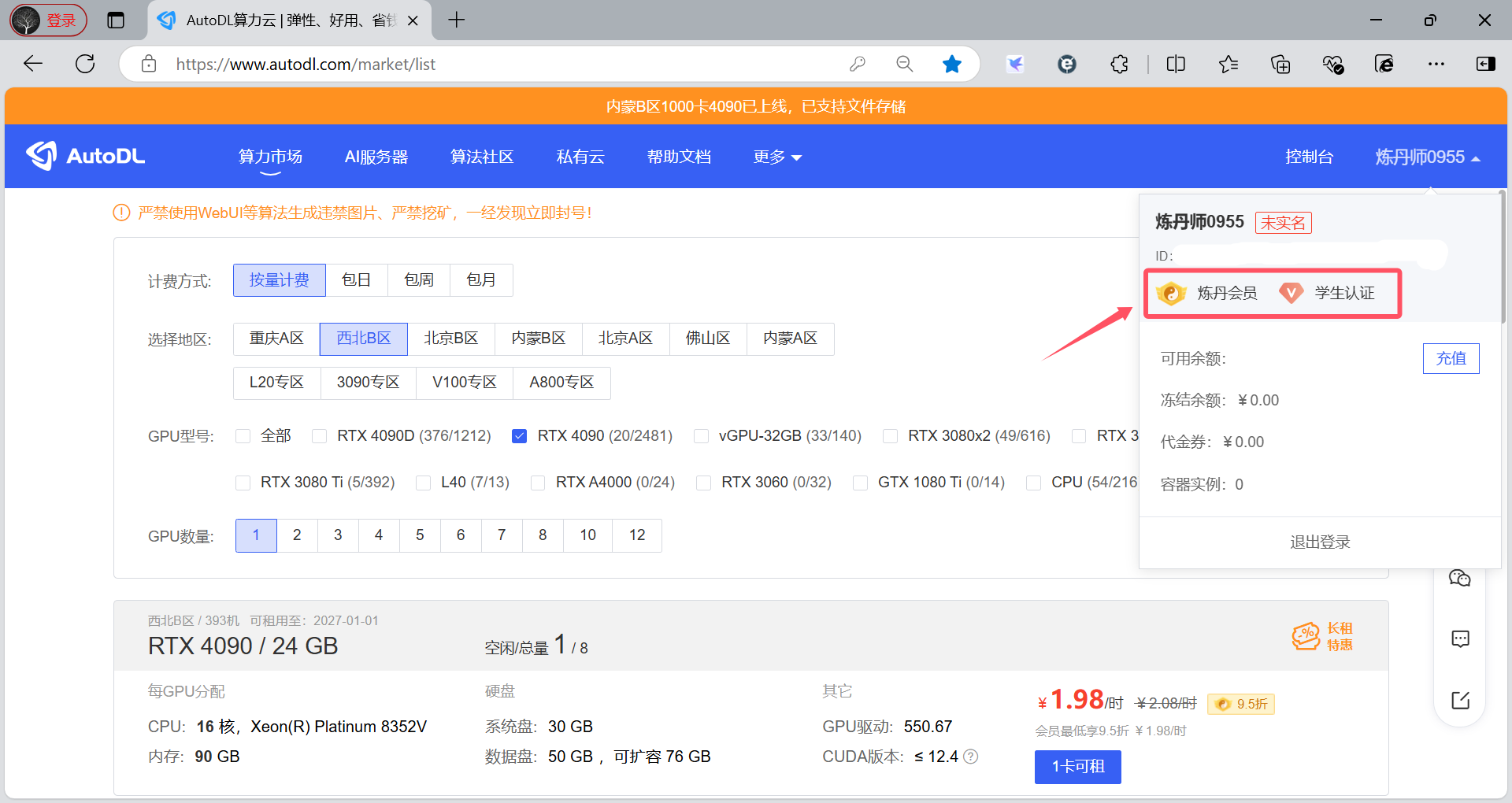
Task: Click the 长租特惠 discount badge
Action: pyautogui.click(x=1323, y=636)
